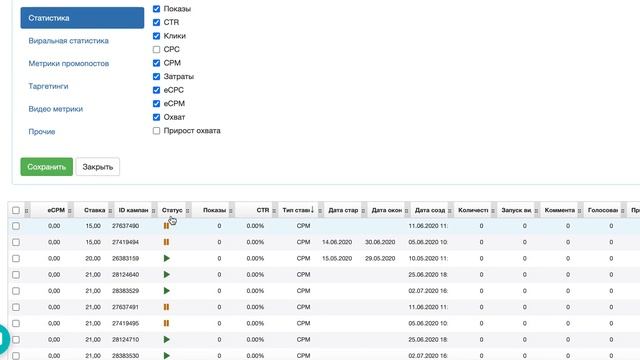Switch to Виральная статистика section
This screenshot has width=640, height=360.
[x=69, y=41]
